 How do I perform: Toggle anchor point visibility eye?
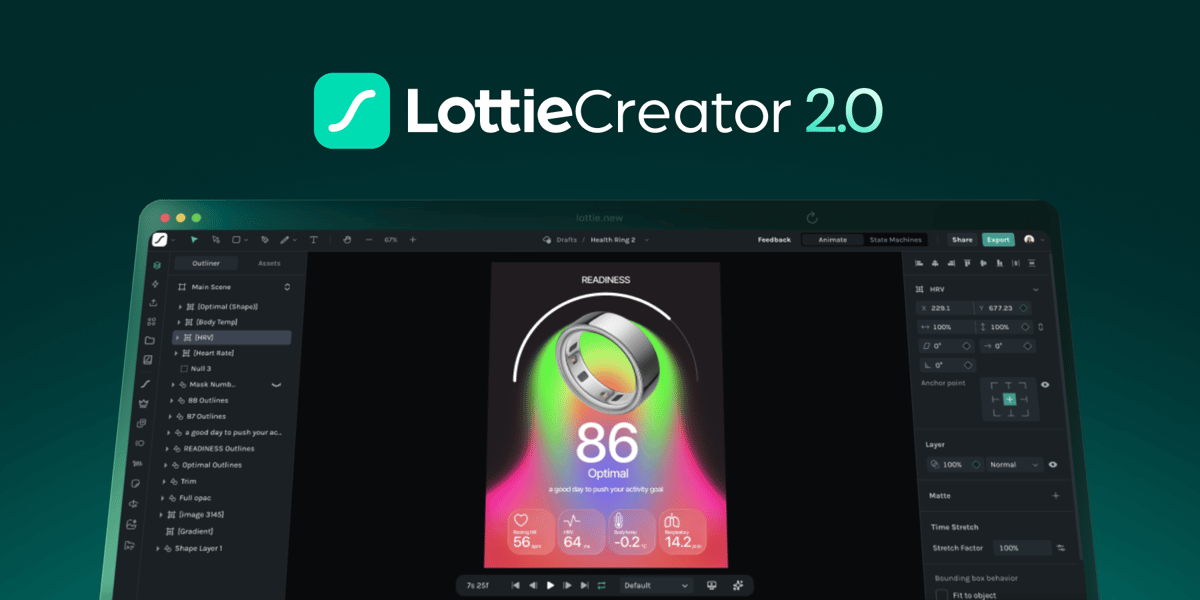click(x=1045, y=384)
